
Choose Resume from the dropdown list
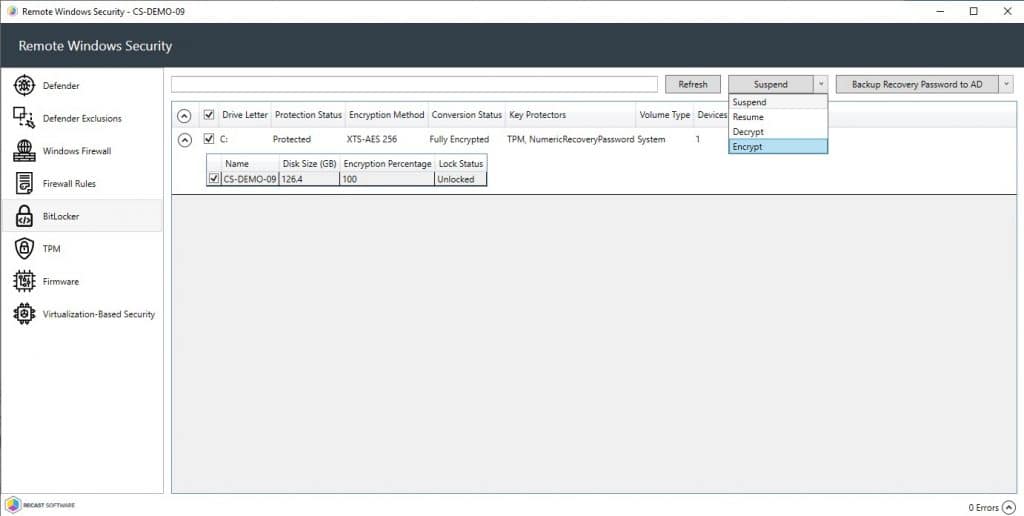(x=778, y=117)
